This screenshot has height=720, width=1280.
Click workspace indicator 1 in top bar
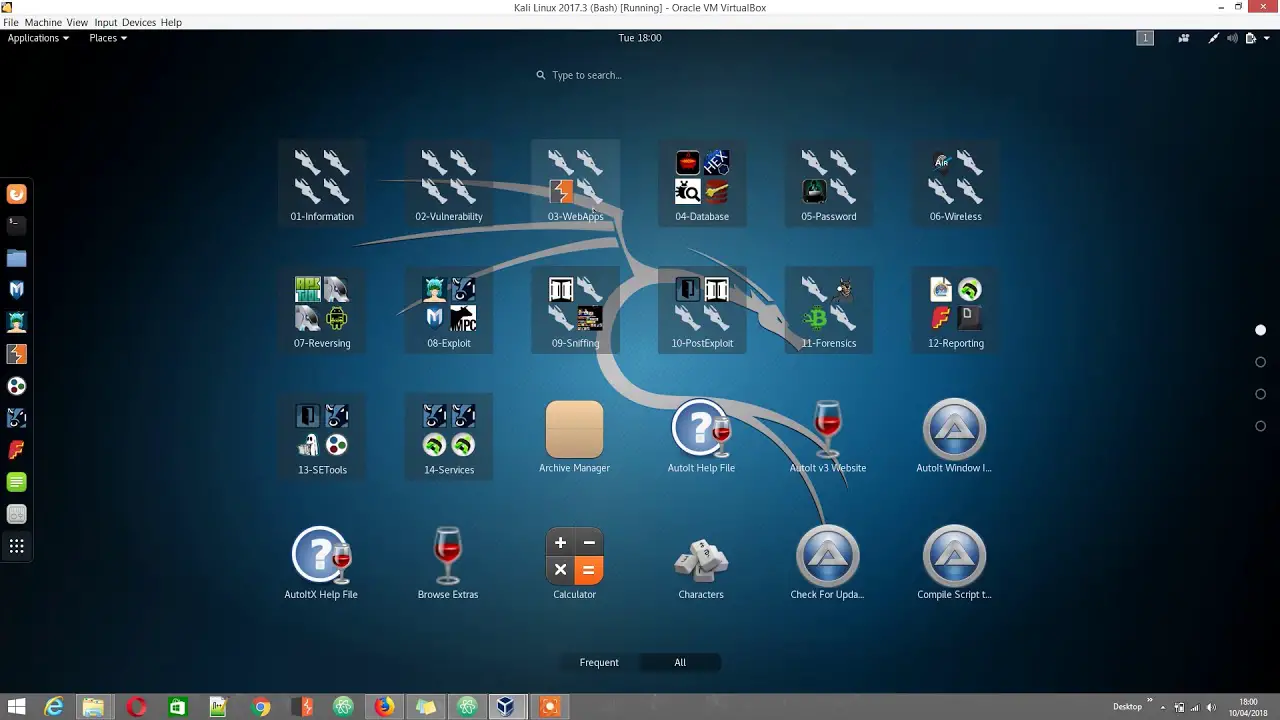click(1145, 38)
